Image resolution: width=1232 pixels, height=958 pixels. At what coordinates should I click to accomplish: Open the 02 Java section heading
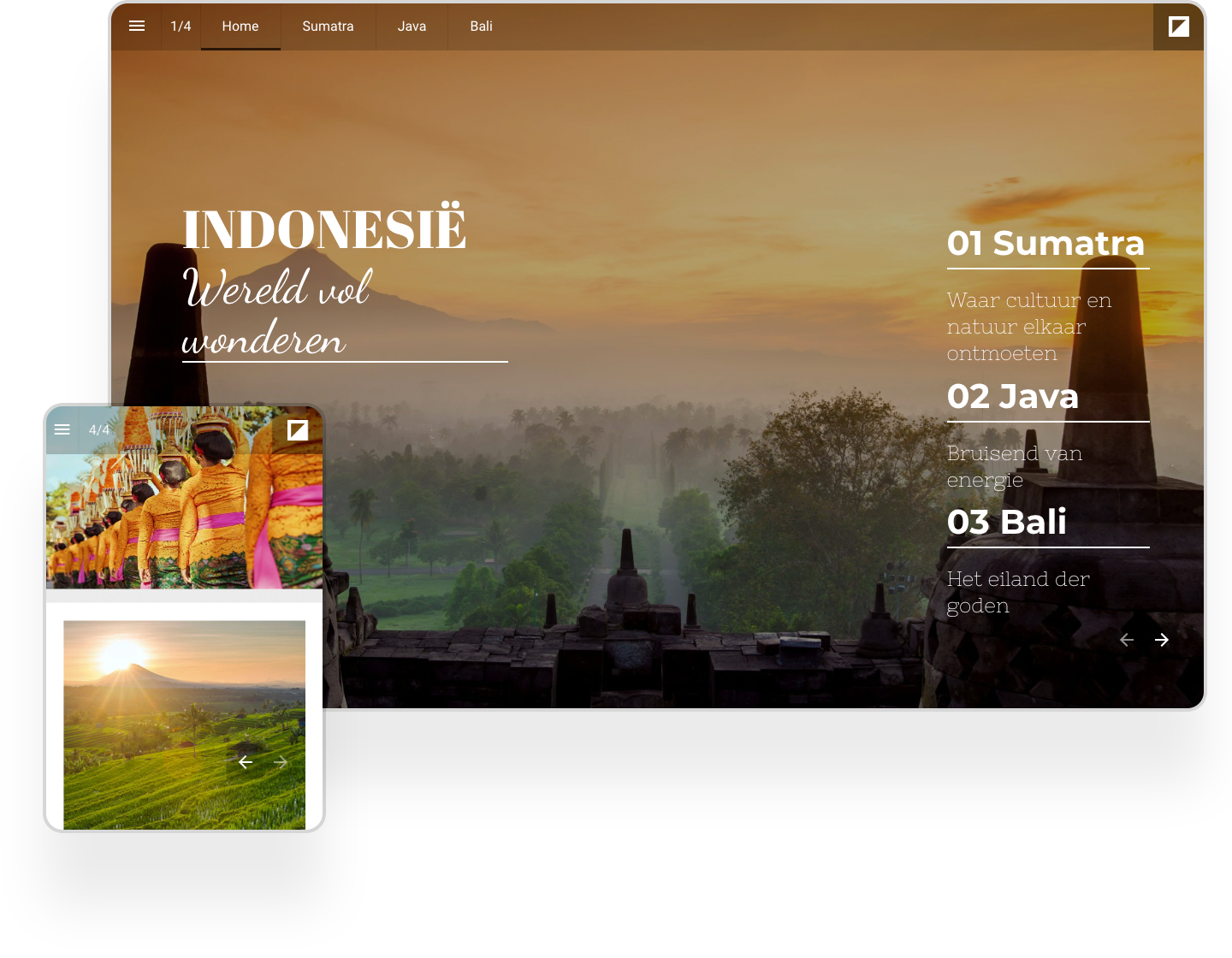coord(1012,397)
